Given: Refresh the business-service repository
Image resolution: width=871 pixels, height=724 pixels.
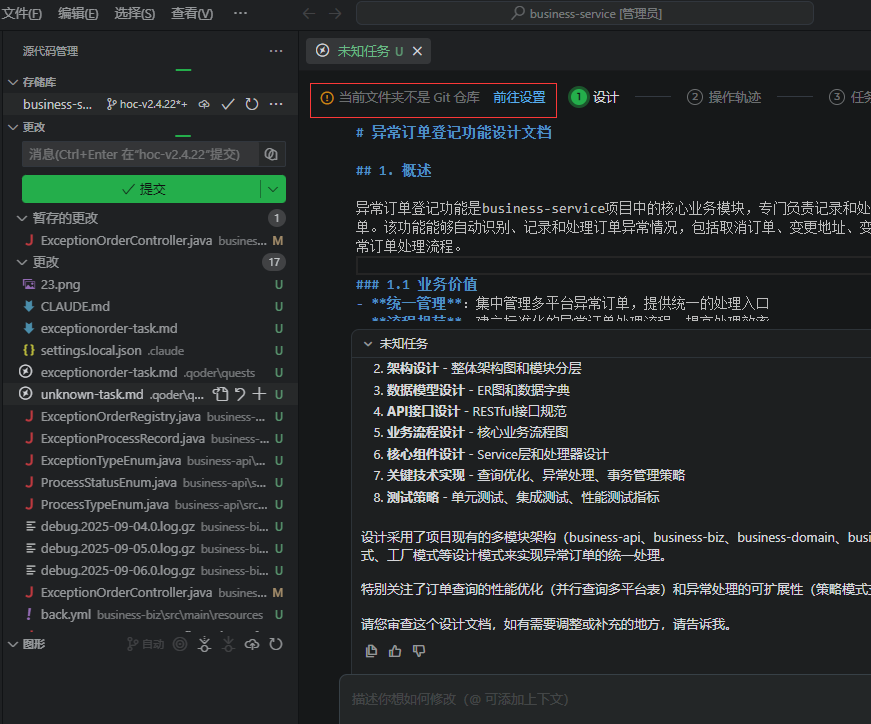Looking at the screenshot, I should (x=252, y=104).
